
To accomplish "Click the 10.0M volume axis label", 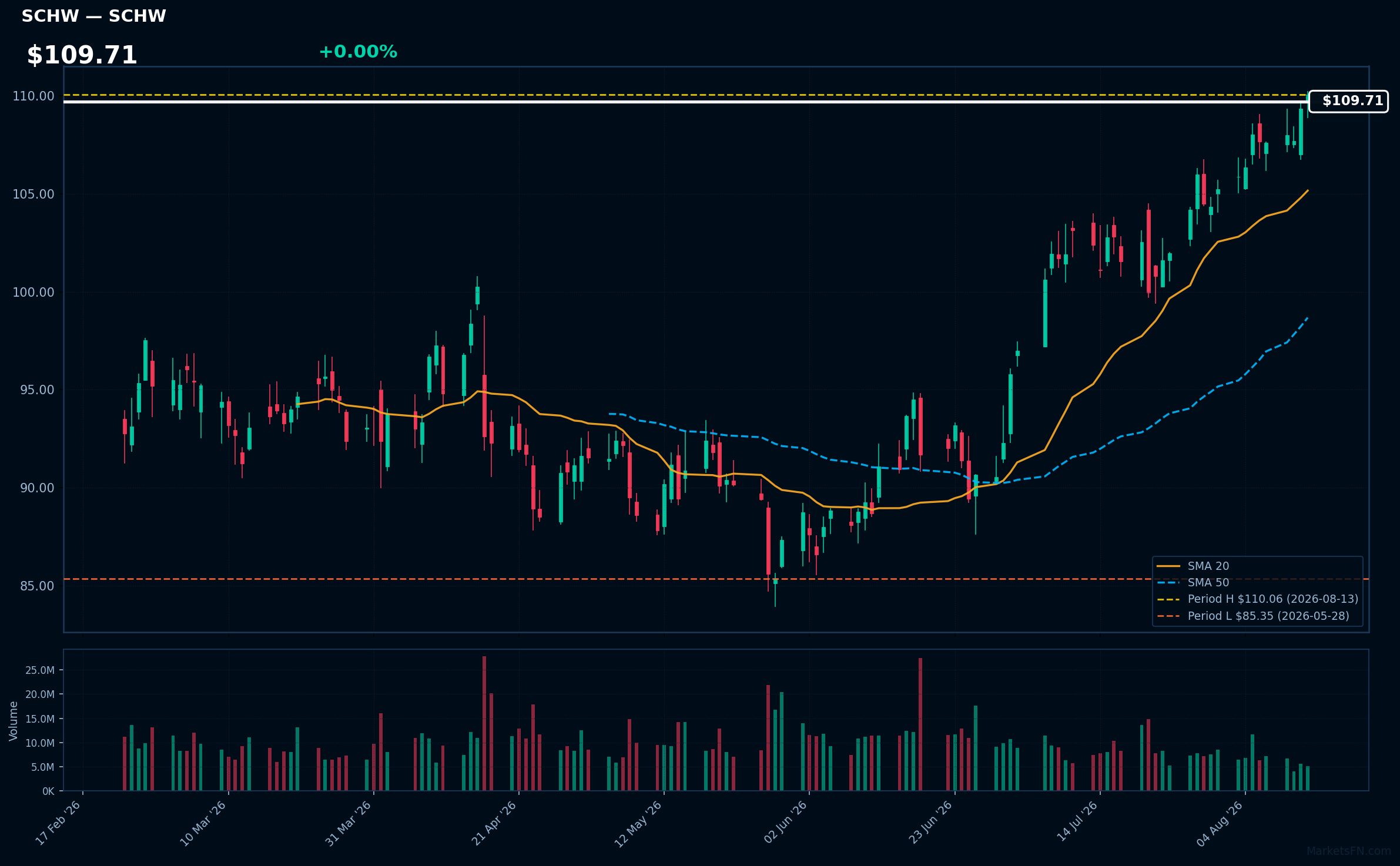I will [x=40, y=743].
